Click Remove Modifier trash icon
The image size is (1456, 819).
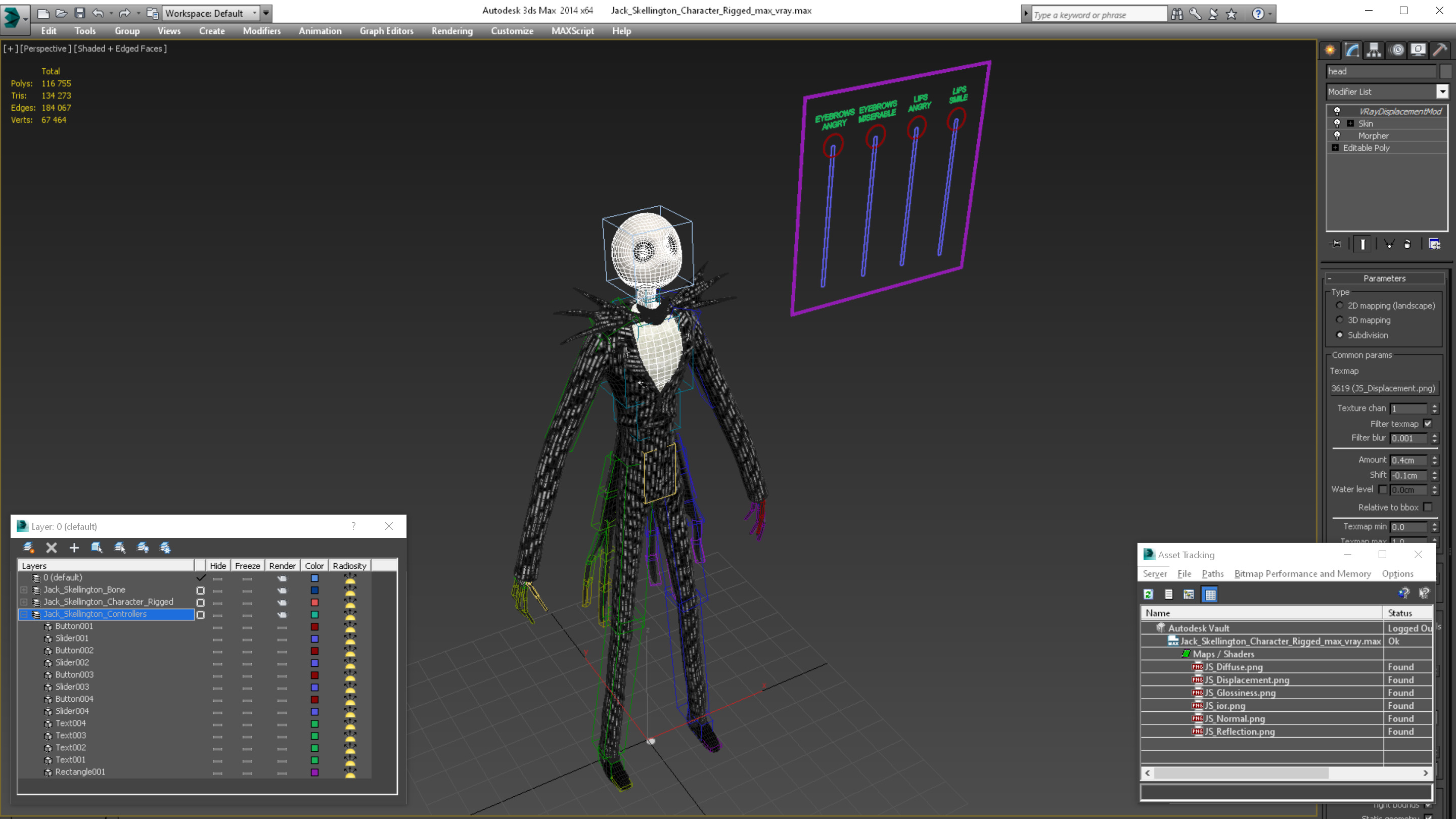pos(1407,244)
